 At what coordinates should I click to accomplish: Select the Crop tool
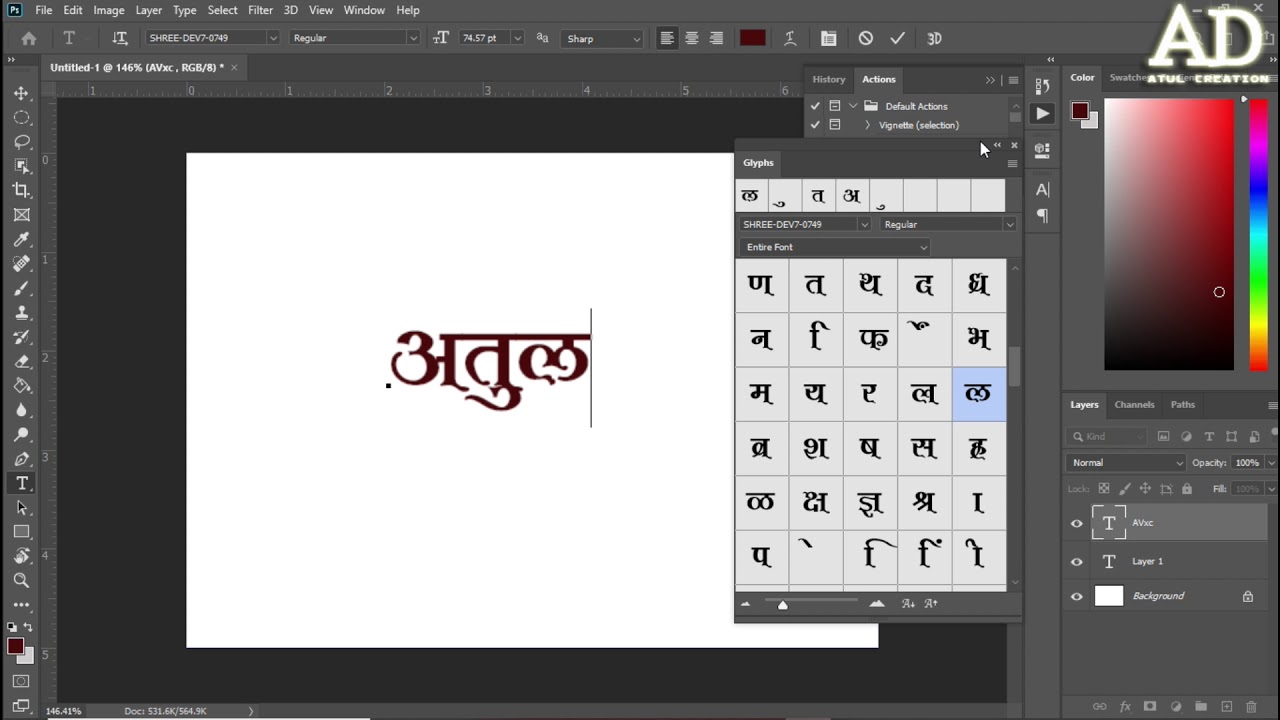(21, 190)
